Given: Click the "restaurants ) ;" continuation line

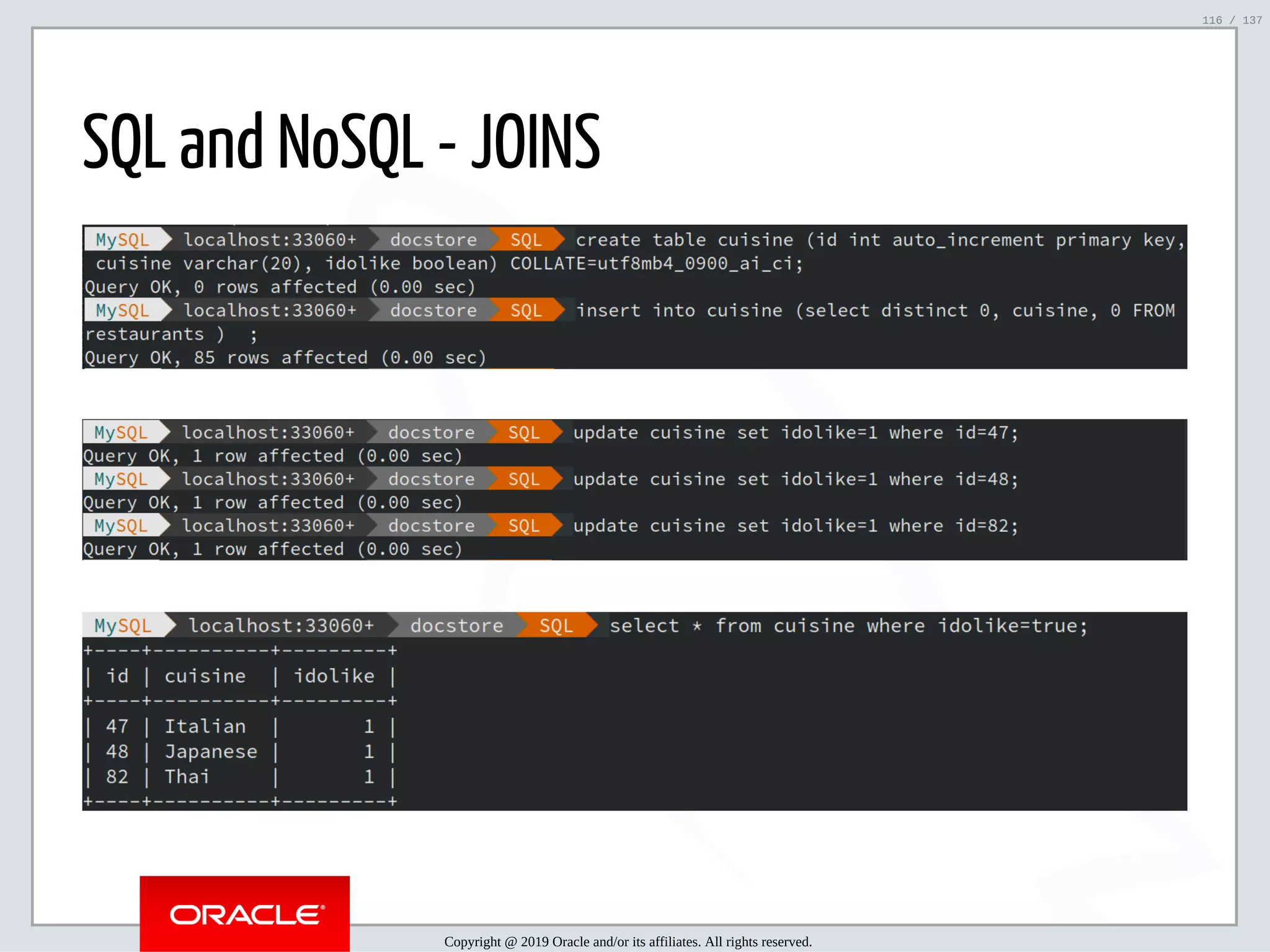Looking at the screenshot, I should (x=171, y=334).
